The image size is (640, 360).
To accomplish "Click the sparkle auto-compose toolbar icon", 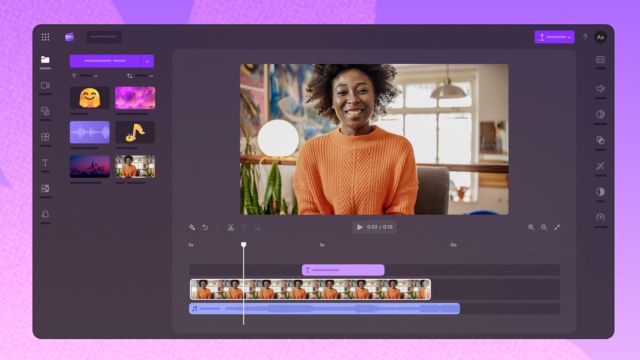I will (192, 227).
